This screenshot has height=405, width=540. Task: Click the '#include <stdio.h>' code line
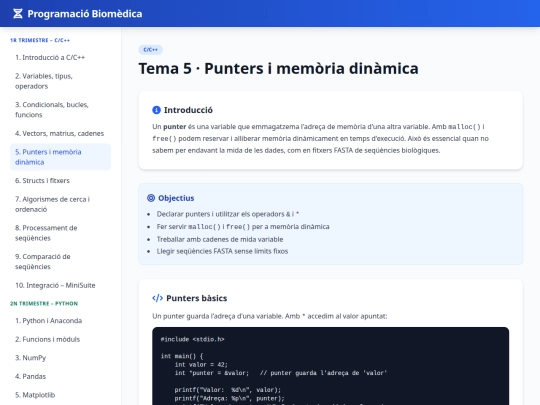[x=193, y=339]
